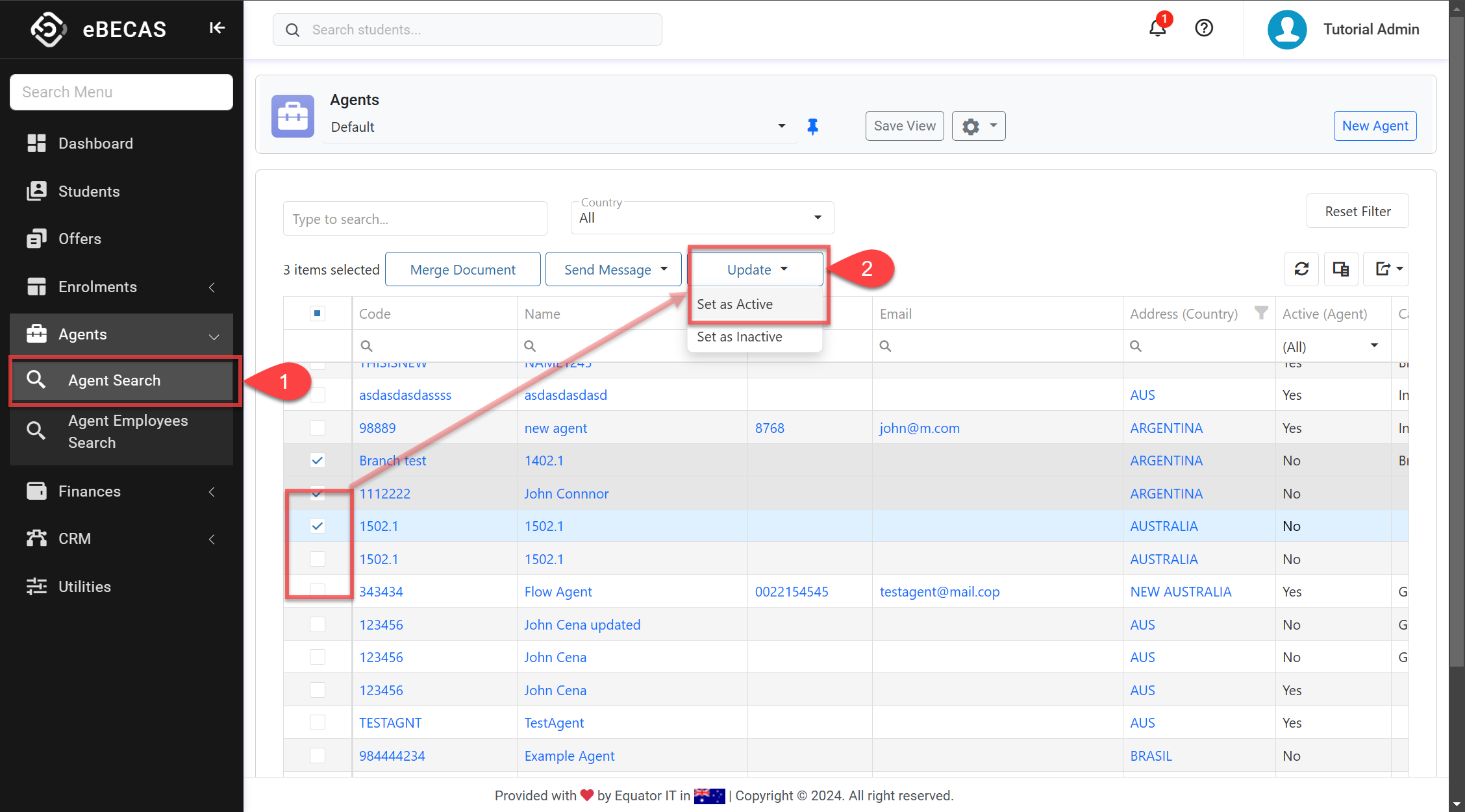Check the 984444234 Example Agent row checkbox

[x=318, y=756]
